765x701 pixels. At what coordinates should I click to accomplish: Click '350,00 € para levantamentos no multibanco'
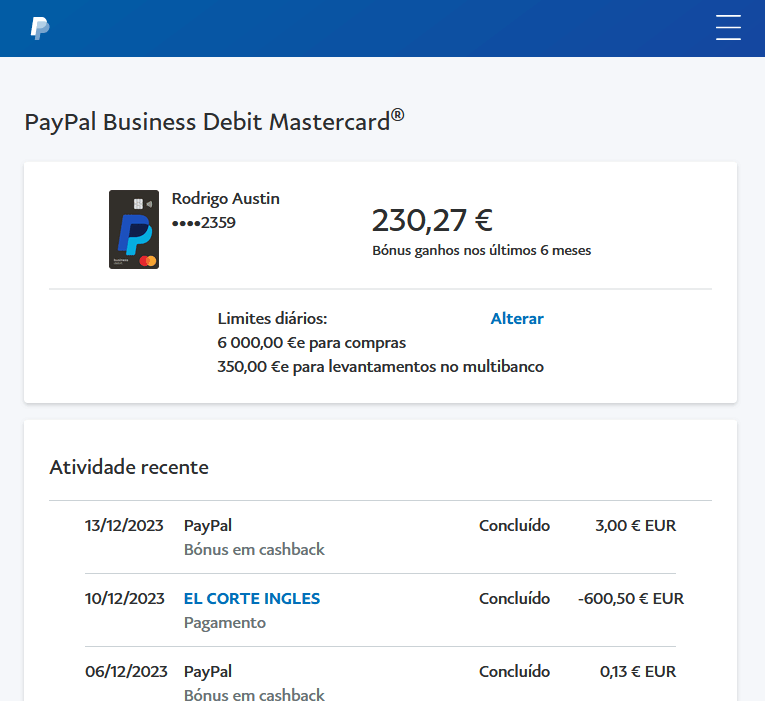(380, 367)
